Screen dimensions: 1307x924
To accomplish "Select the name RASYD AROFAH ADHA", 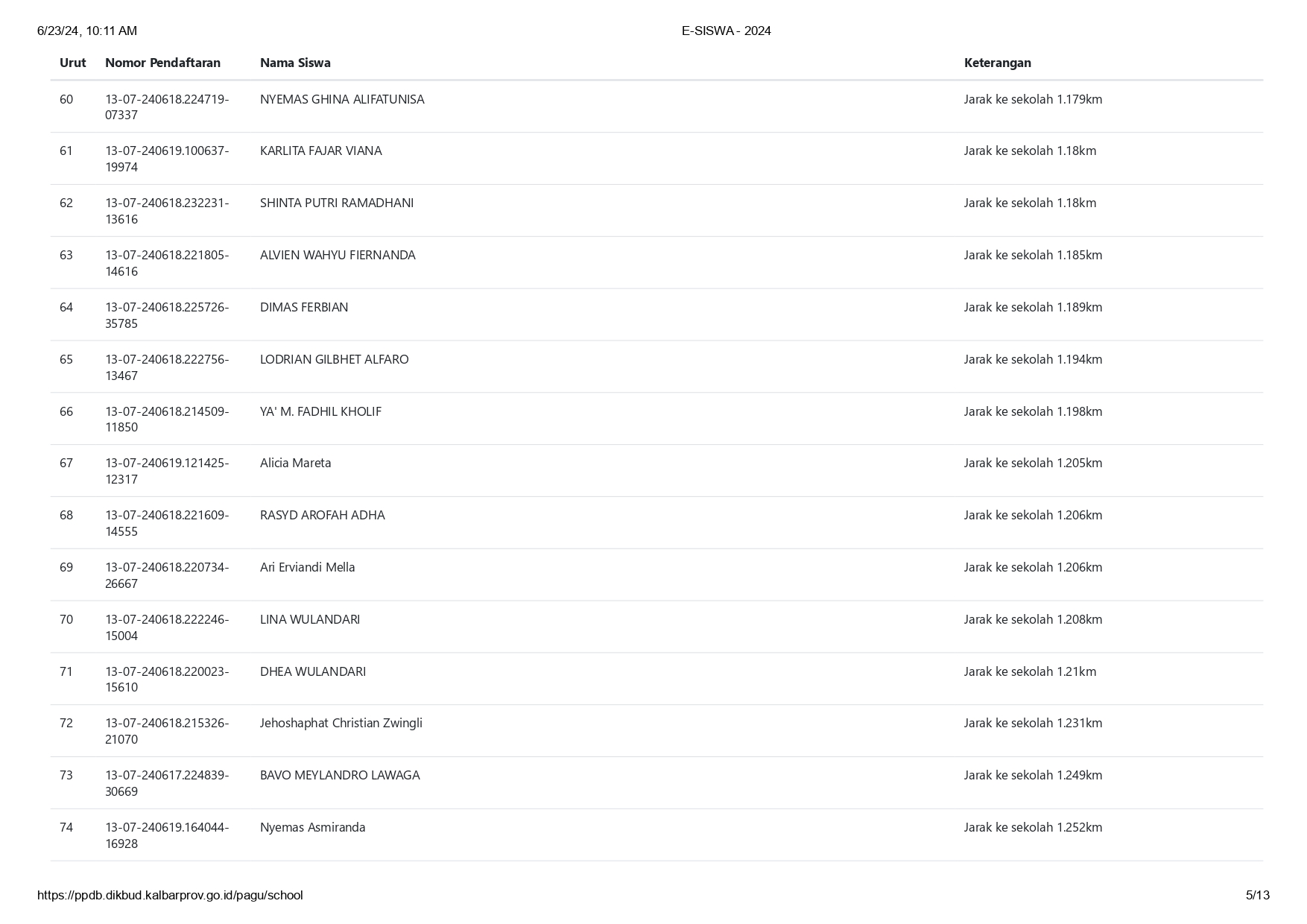I will pos(323,515).
